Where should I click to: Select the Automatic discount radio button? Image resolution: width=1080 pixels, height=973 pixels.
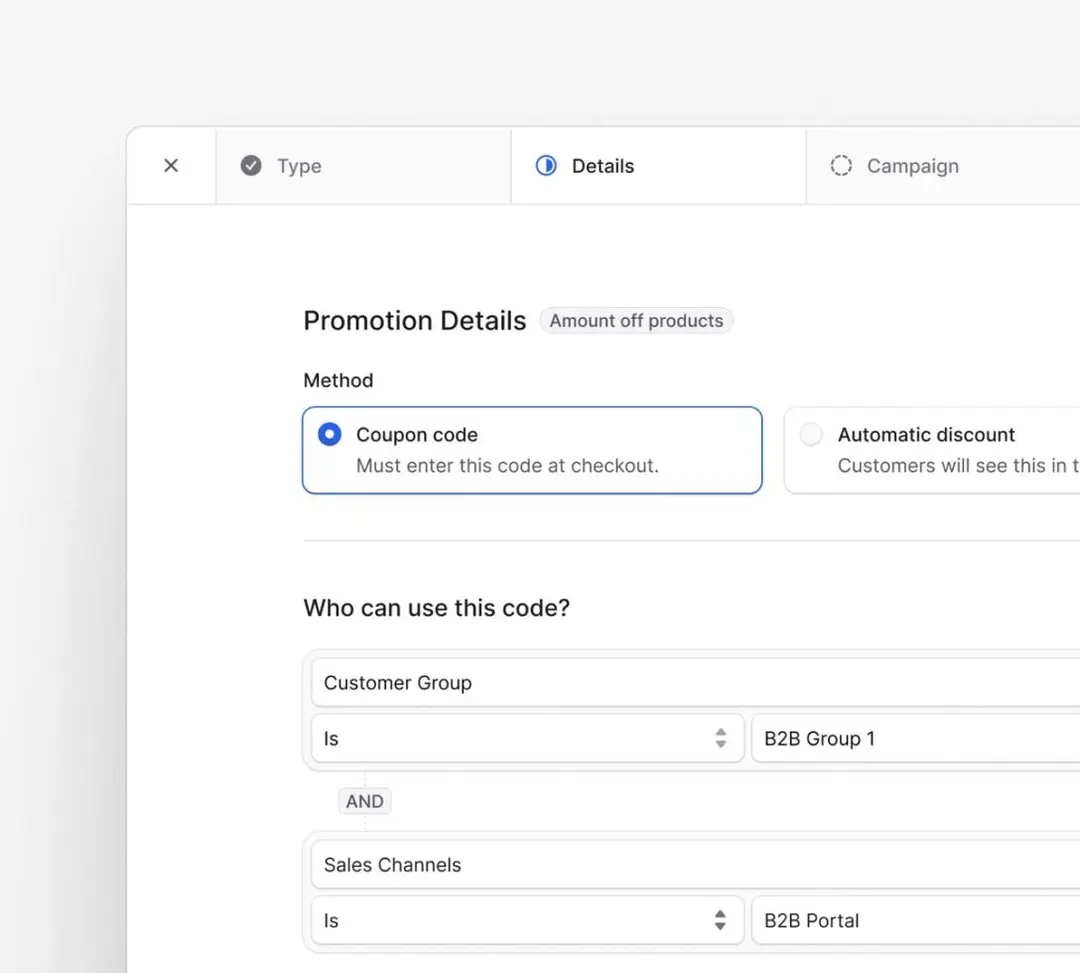click(x=811, y=435)
